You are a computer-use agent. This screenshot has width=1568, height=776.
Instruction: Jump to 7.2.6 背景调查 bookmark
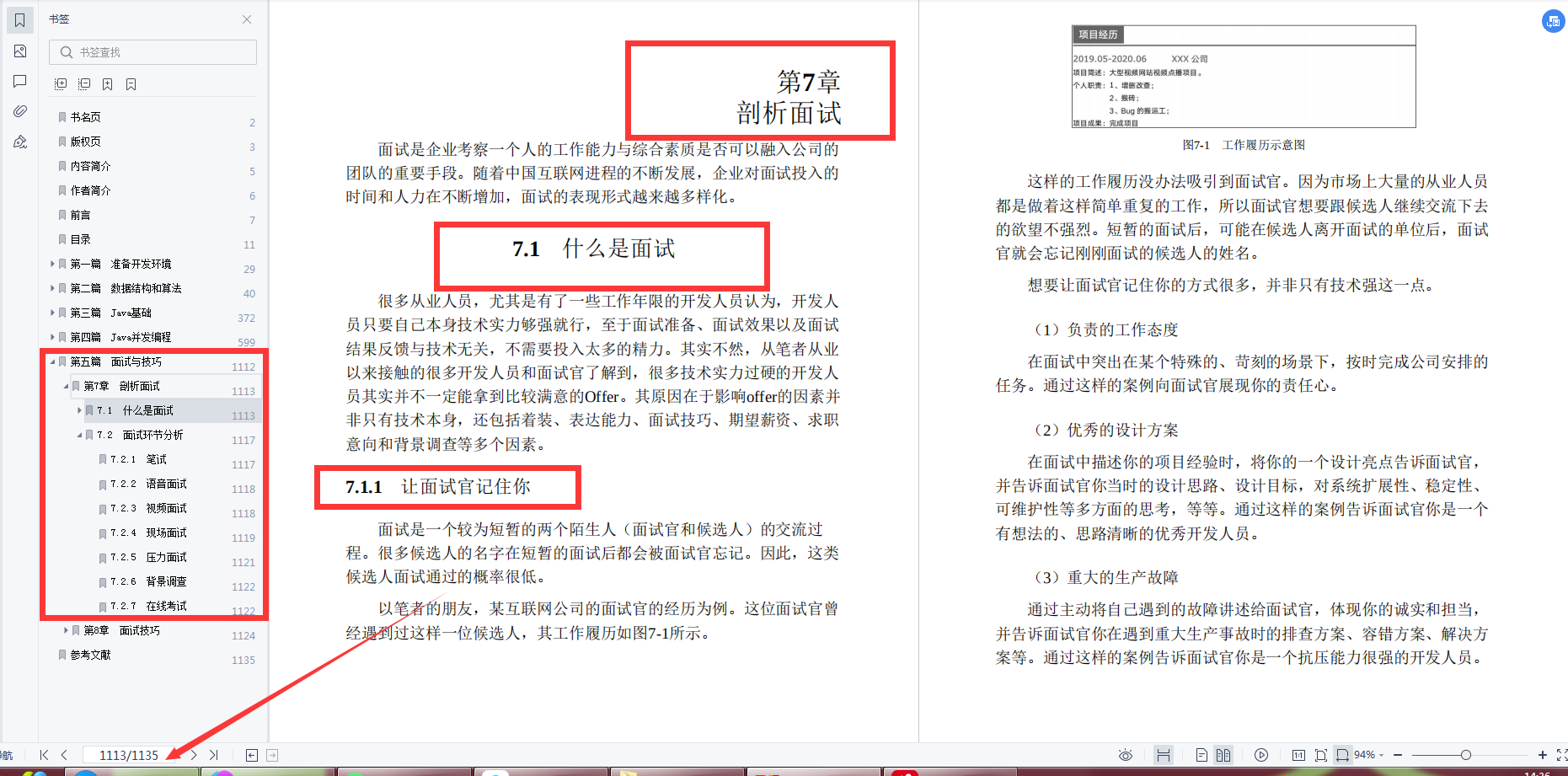click(x=148, y=581)
